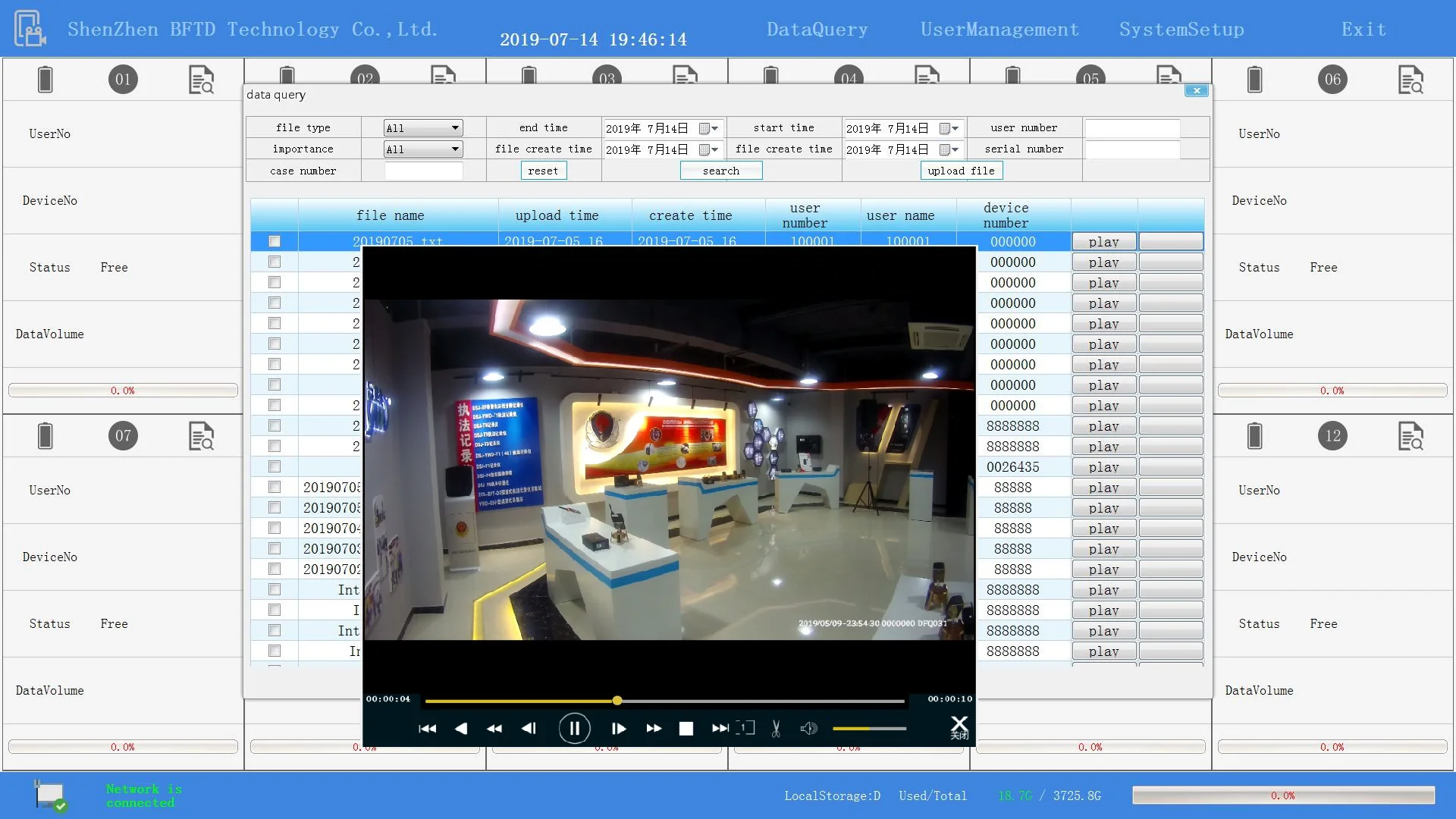Fast forward the video
Screen dimensions: 1456x819
(654, 729)
